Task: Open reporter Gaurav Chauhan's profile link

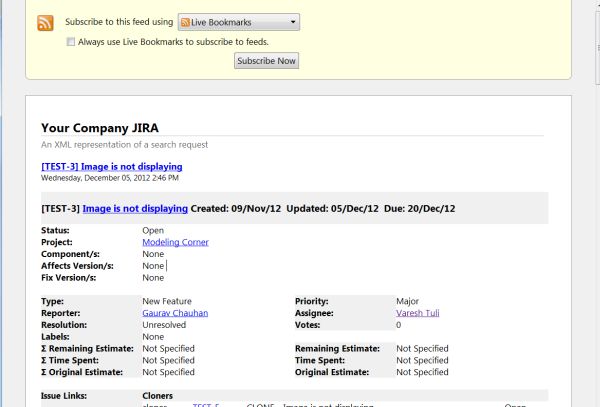Action: [x=175, y=313]
